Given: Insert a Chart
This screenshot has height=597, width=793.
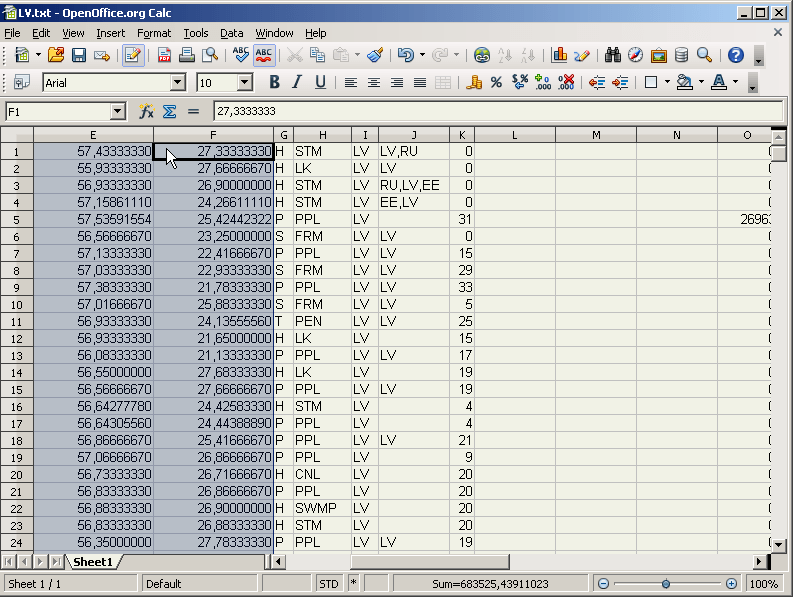Looking at the screenshot, I should (x=559, y=55).
